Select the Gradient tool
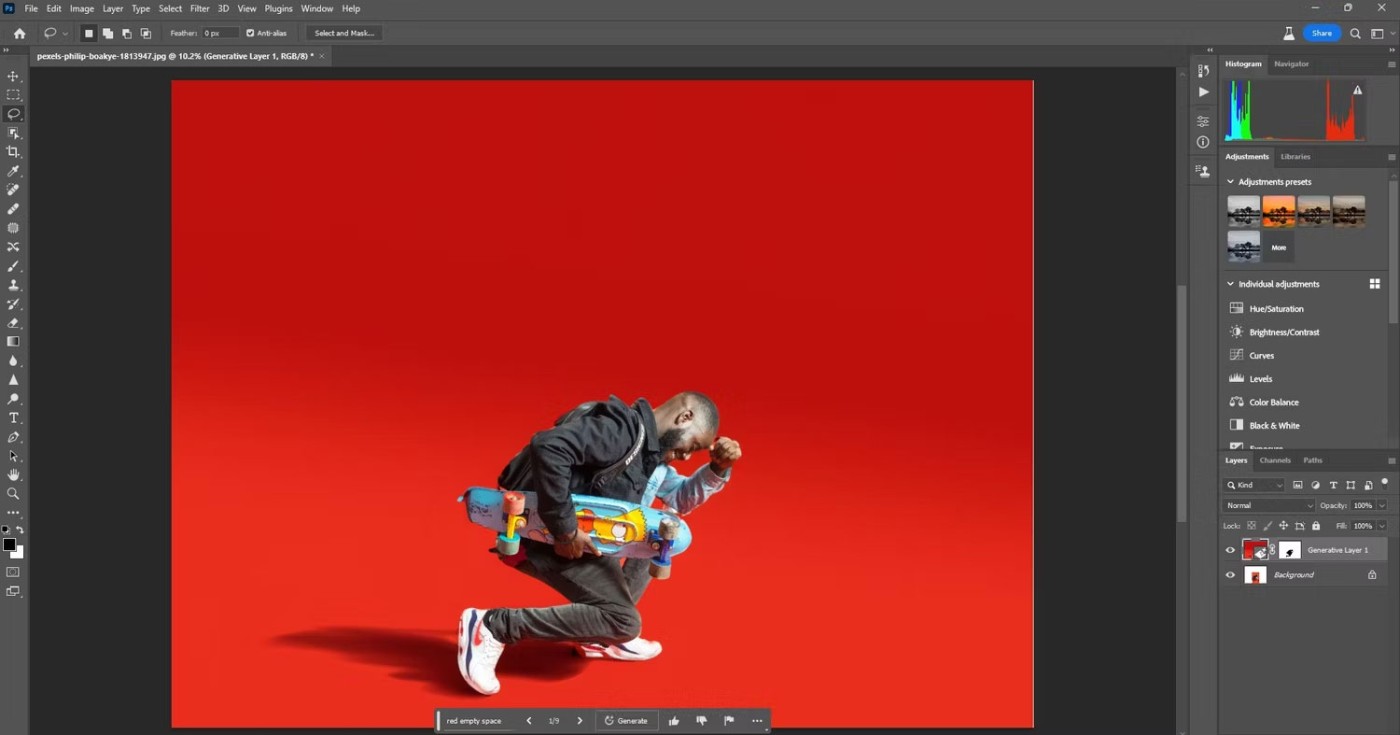Viewport: 1400px width, 735px height. 13,342
